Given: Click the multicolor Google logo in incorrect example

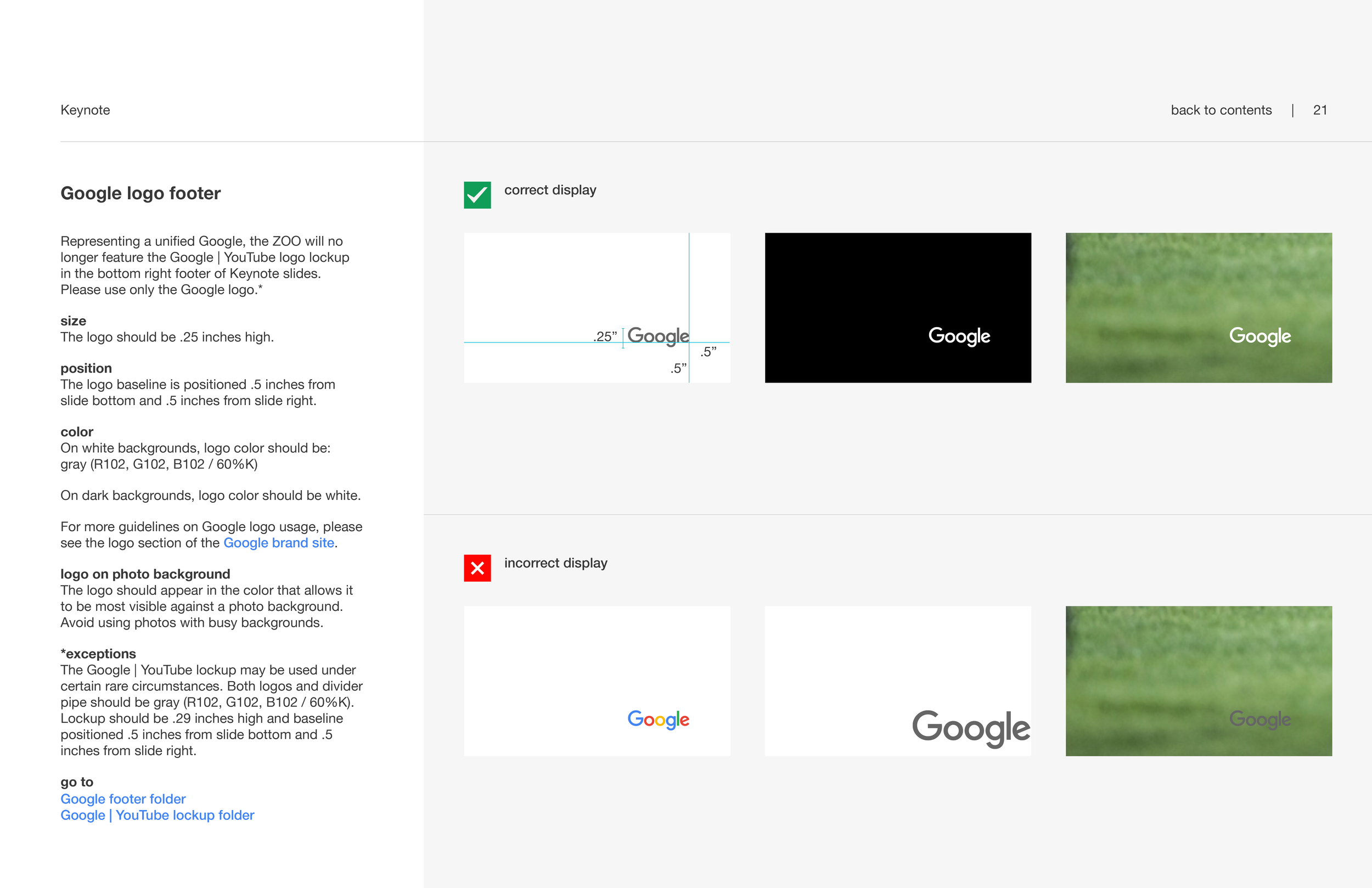Looking at the screenshot, I should coord(659,719).
